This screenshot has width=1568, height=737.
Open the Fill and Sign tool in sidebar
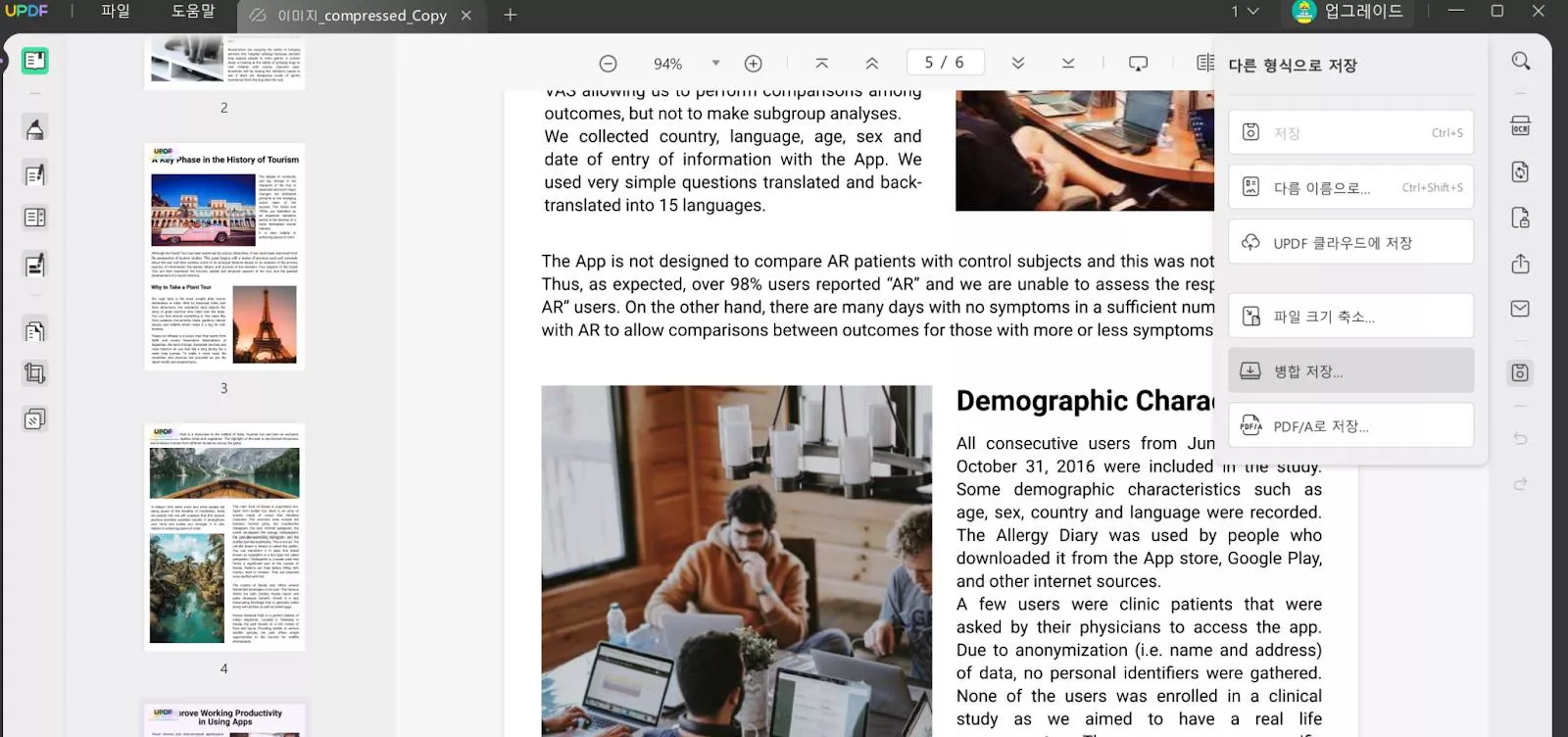35,266
